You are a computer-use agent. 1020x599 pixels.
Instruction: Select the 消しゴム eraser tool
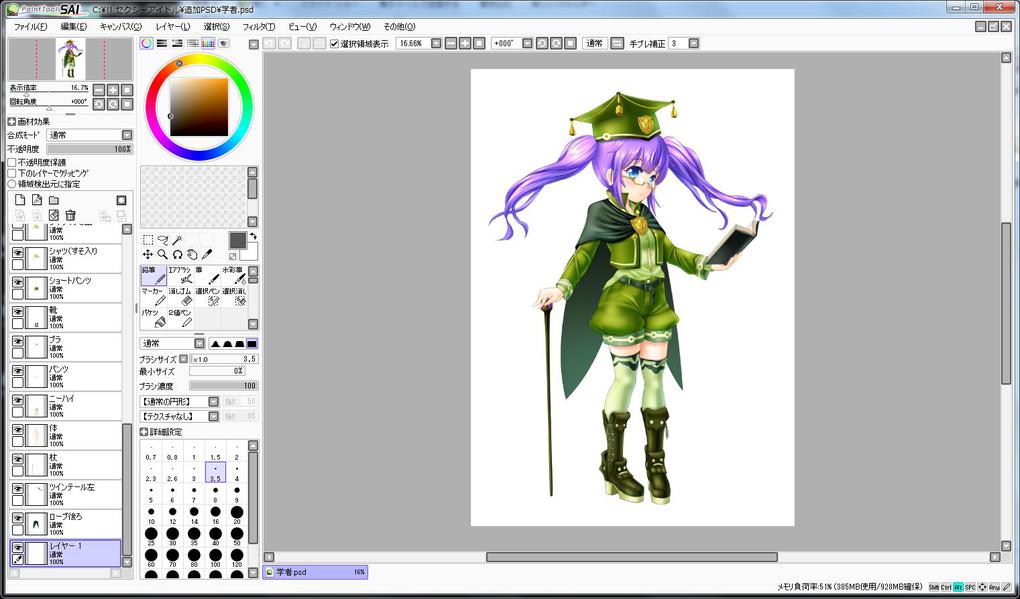tap(180, 297)
